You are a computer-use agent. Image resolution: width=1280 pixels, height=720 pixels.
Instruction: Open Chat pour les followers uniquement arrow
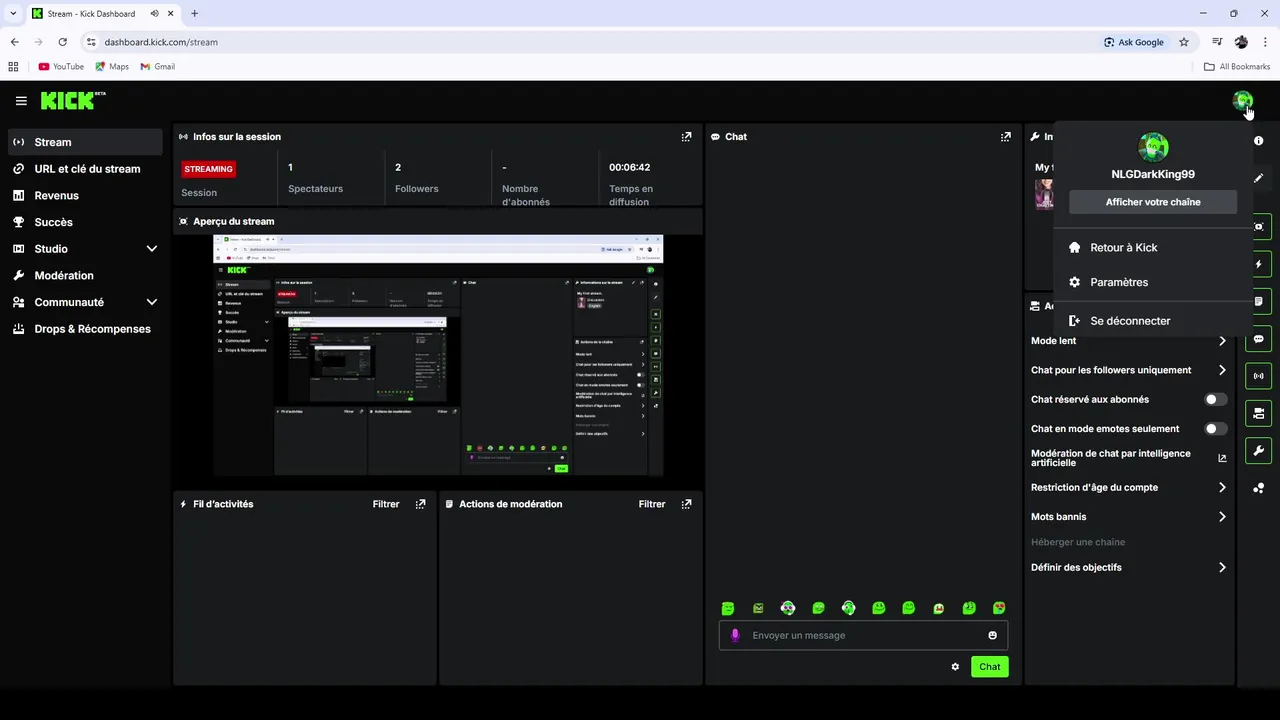tap(1222, 370)
